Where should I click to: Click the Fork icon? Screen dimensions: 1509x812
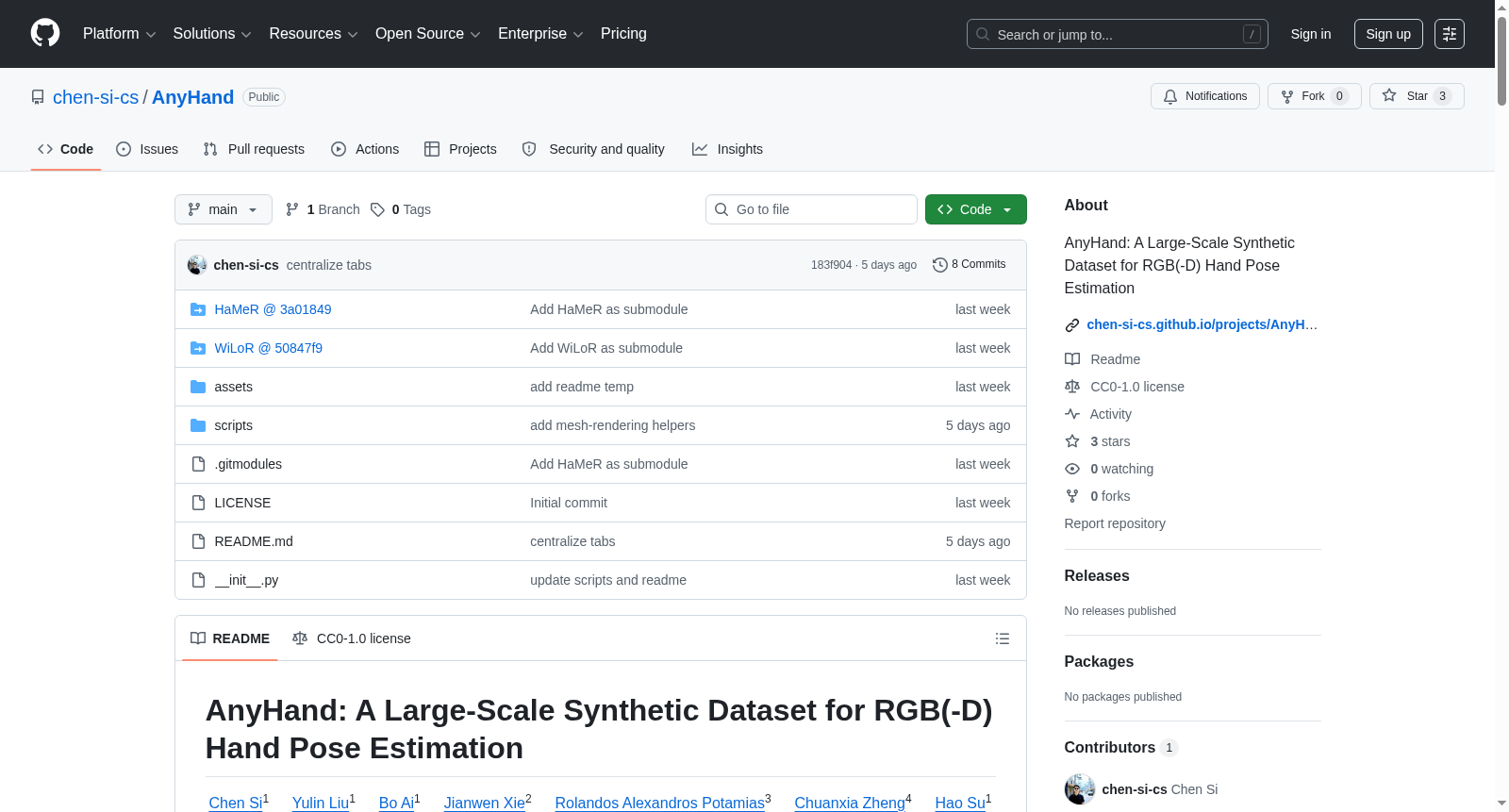tap(1287, 96)
